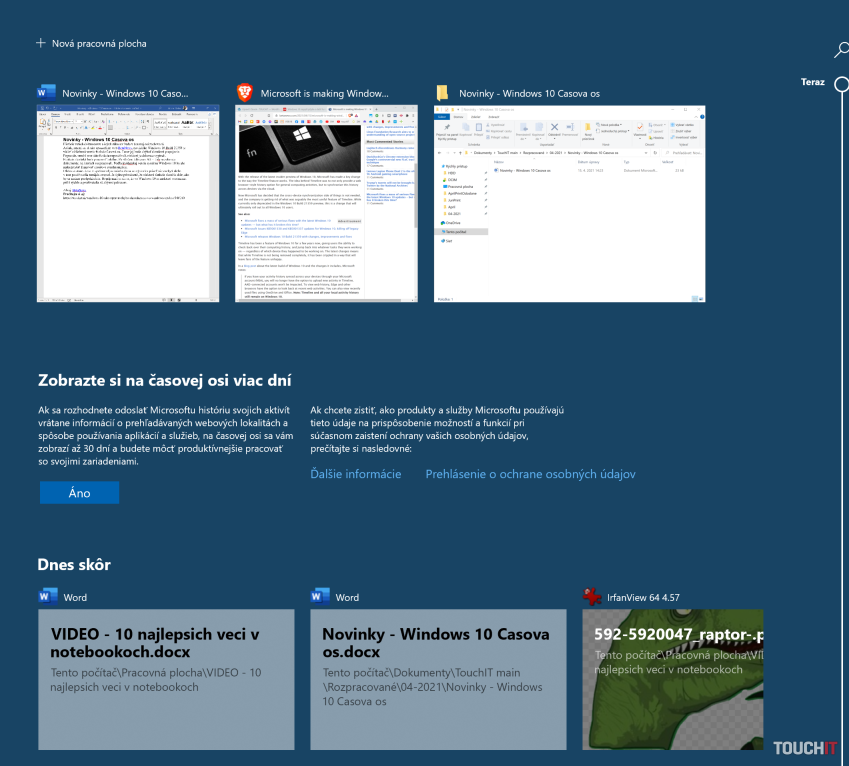The height and width of the screenshot is (766, 849).
Task: Switch to the Word document window preview
Action: [x=128, y=204]
